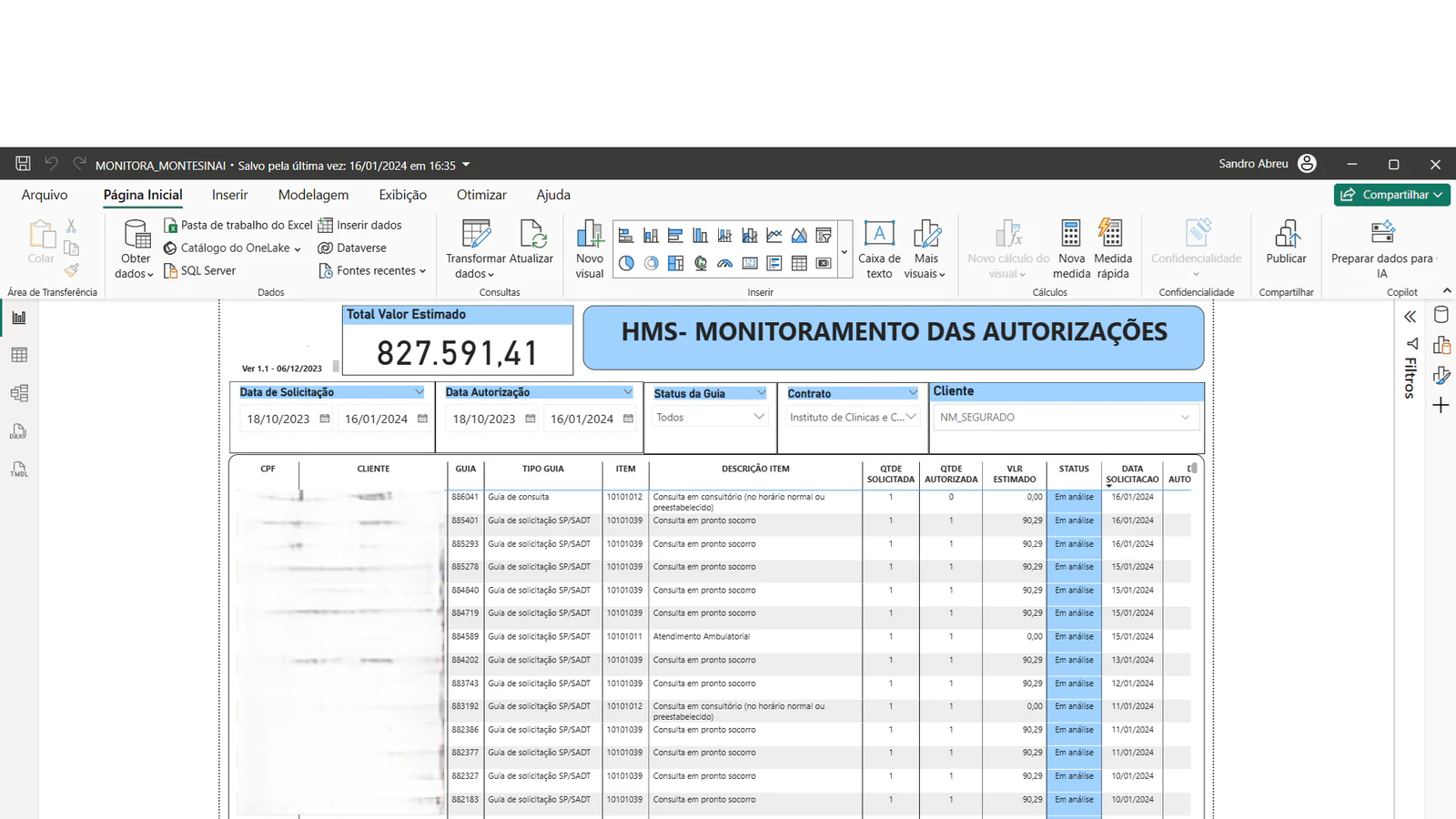The image size is (1456, 819).
Task: Click Data de Solicitação start date 18/10/2023
Action: pos(278,419)
